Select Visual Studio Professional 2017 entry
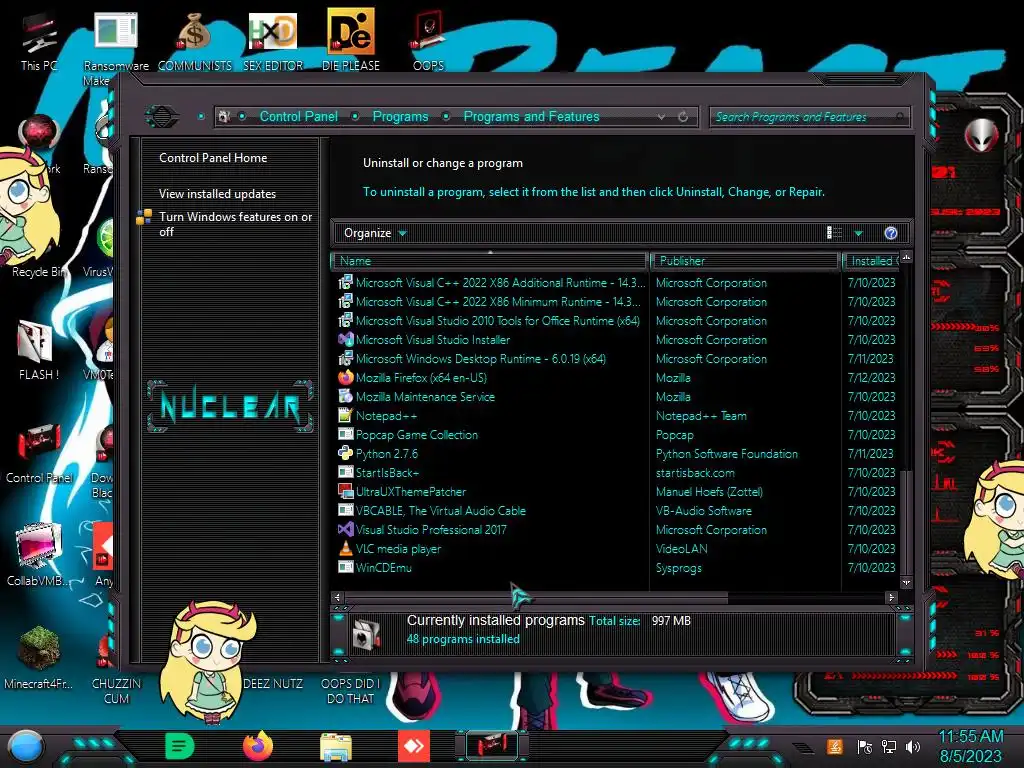This screenshot has height=768, width=1024. click(490, 530)
